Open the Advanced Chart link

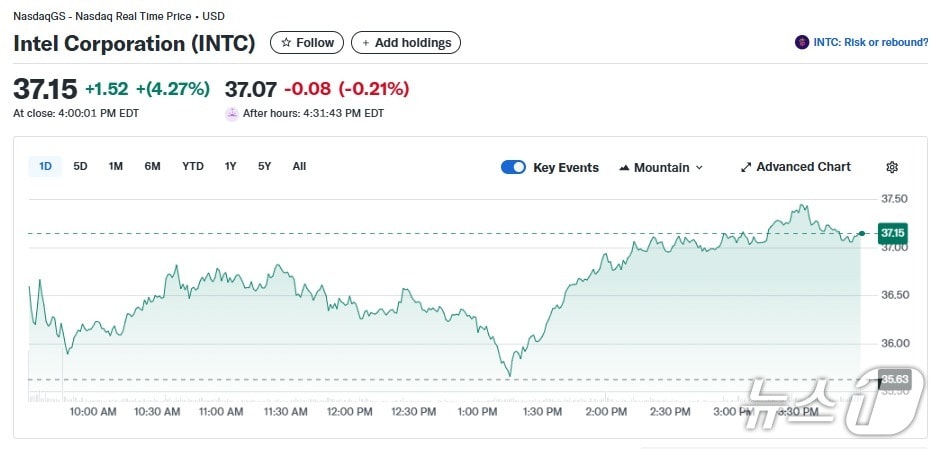(x=803, y=167)
